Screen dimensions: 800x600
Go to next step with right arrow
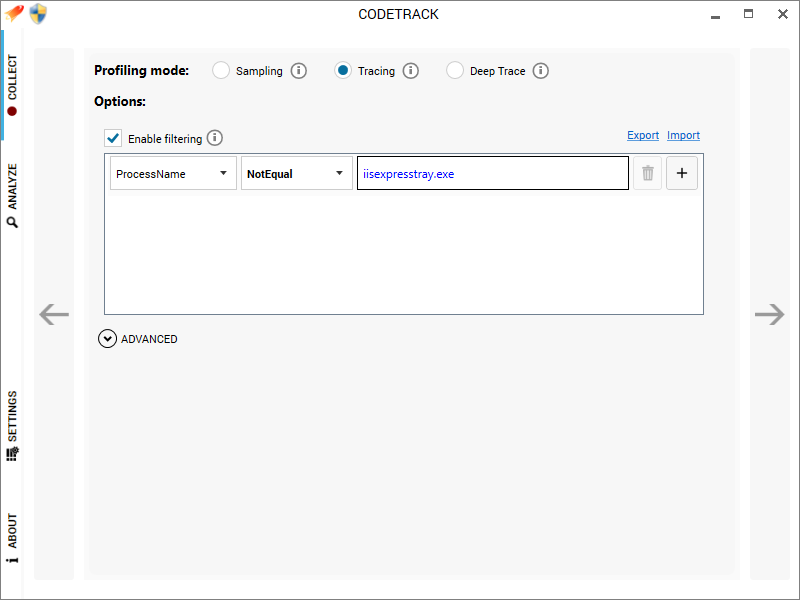769,314
